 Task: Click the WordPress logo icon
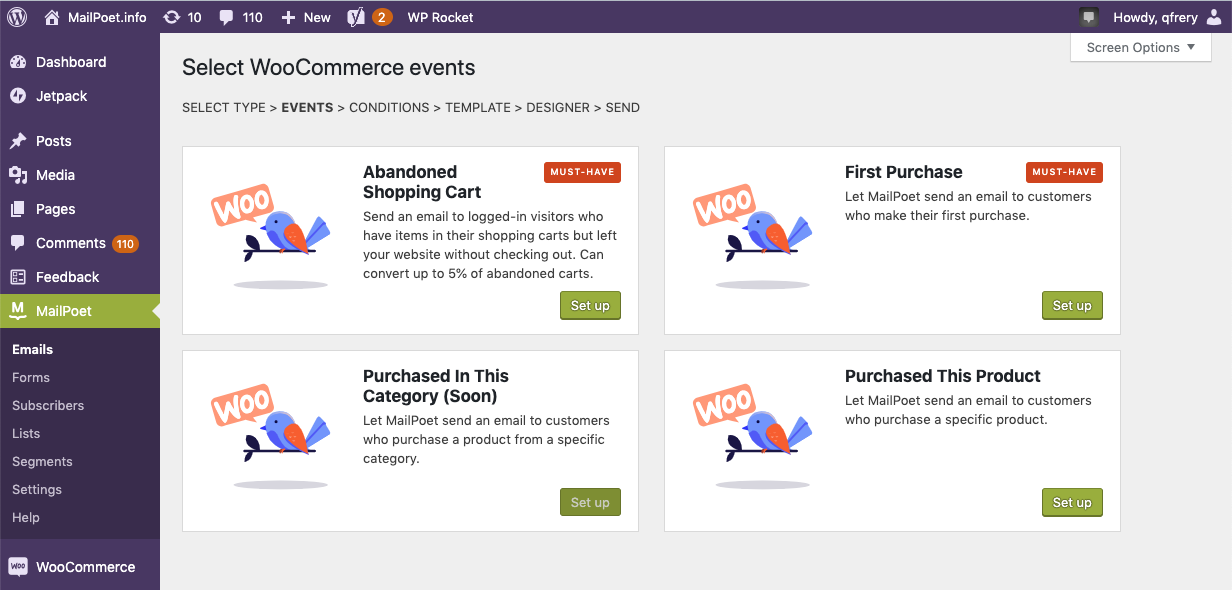(17, 17)
